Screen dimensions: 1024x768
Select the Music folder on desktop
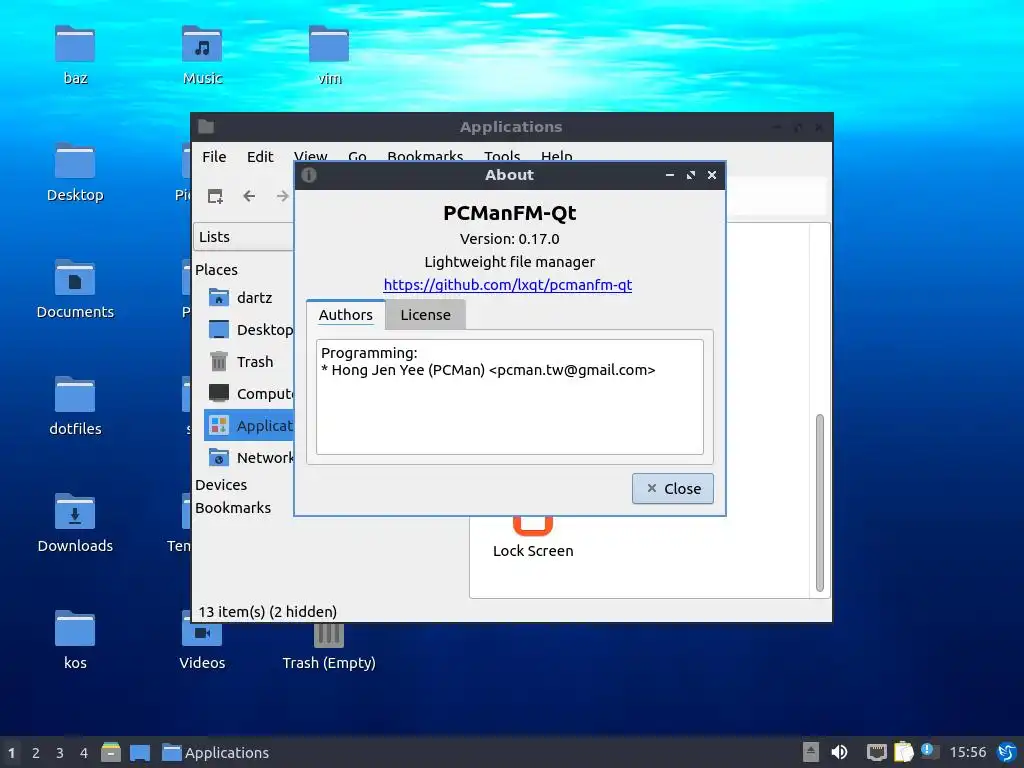[x=202, y=56]
